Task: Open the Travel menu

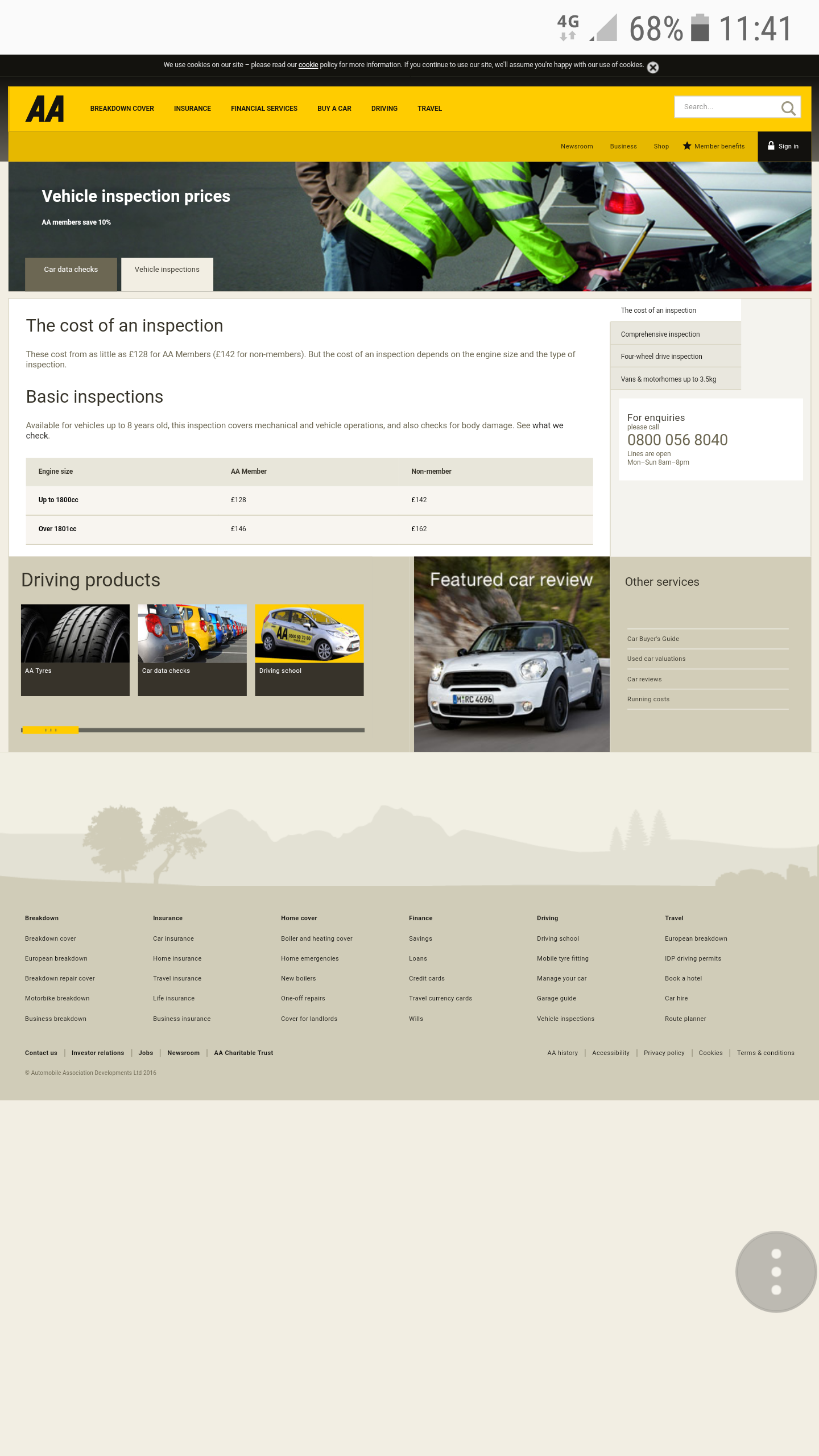Action: (429, 109)
